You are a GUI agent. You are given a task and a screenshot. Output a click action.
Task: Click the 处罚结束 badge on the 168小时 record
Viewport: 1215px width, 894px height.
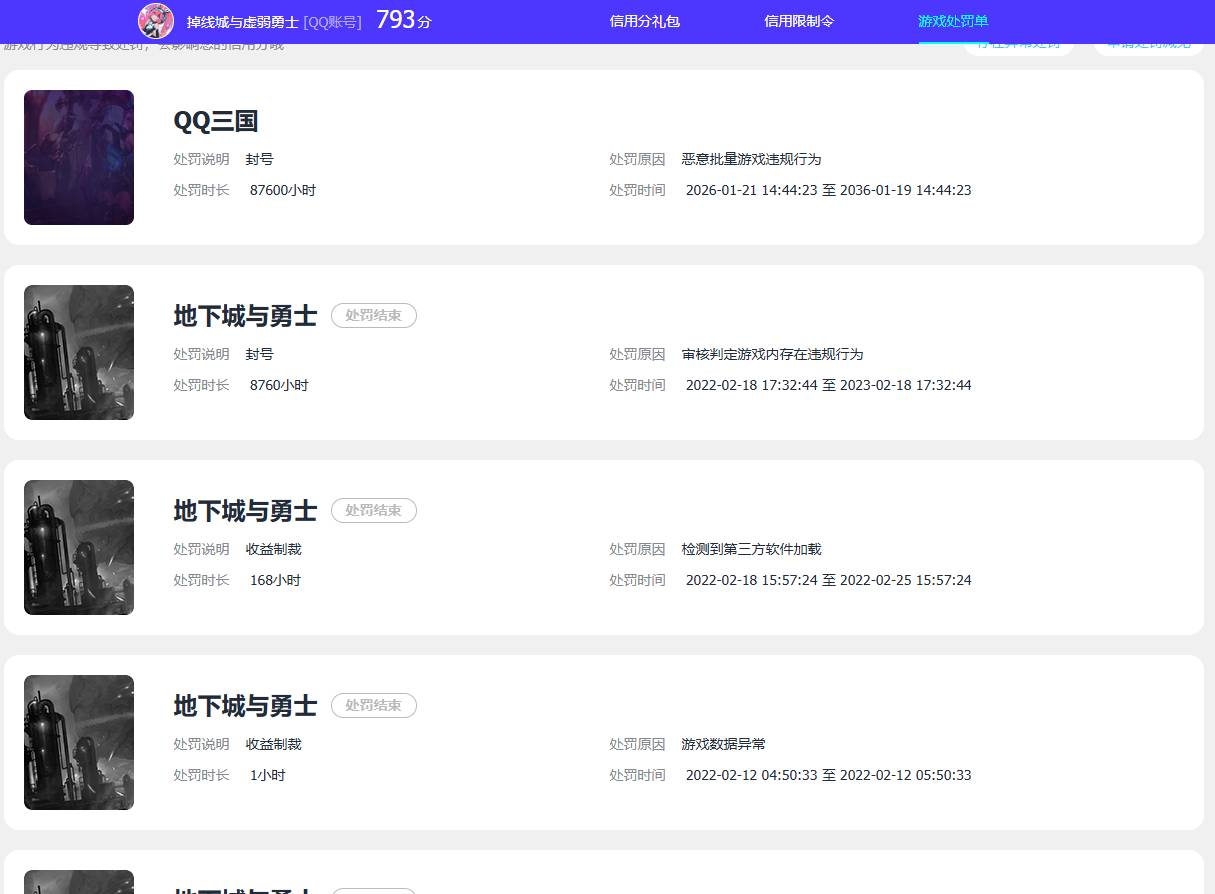[x=374, y=510]
